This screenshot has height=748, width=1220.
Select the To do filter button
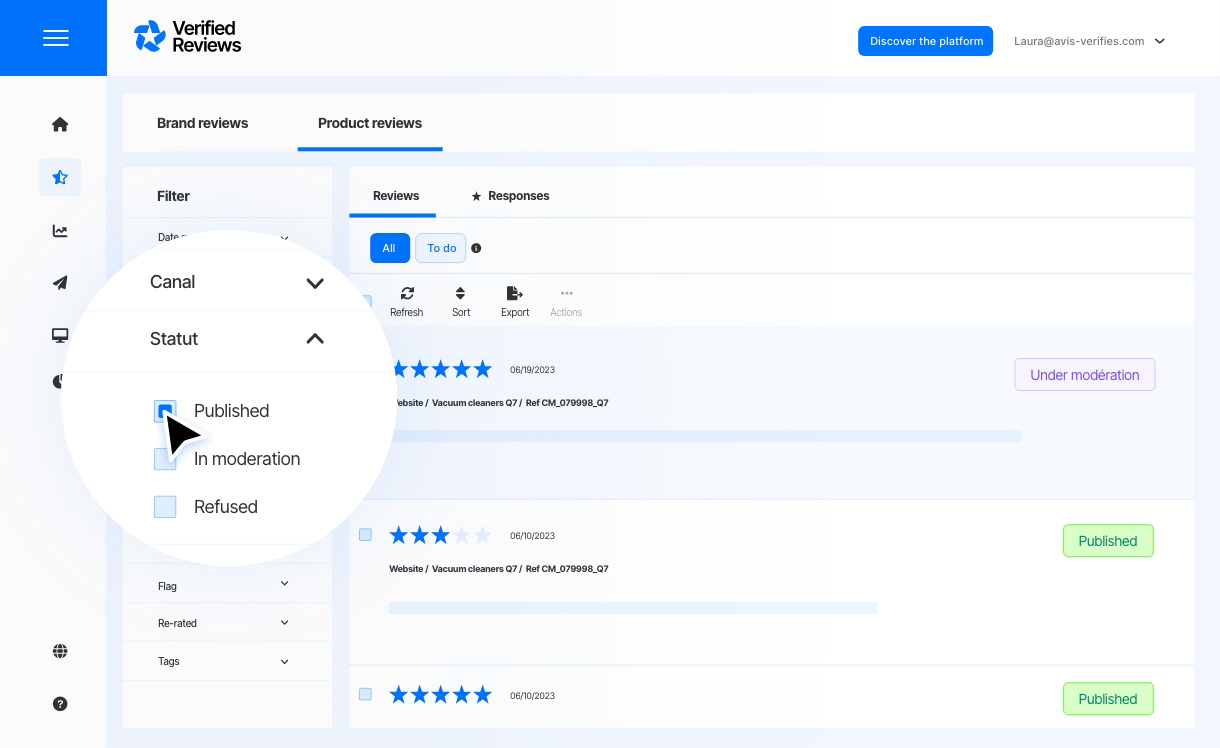coord(441,248)
